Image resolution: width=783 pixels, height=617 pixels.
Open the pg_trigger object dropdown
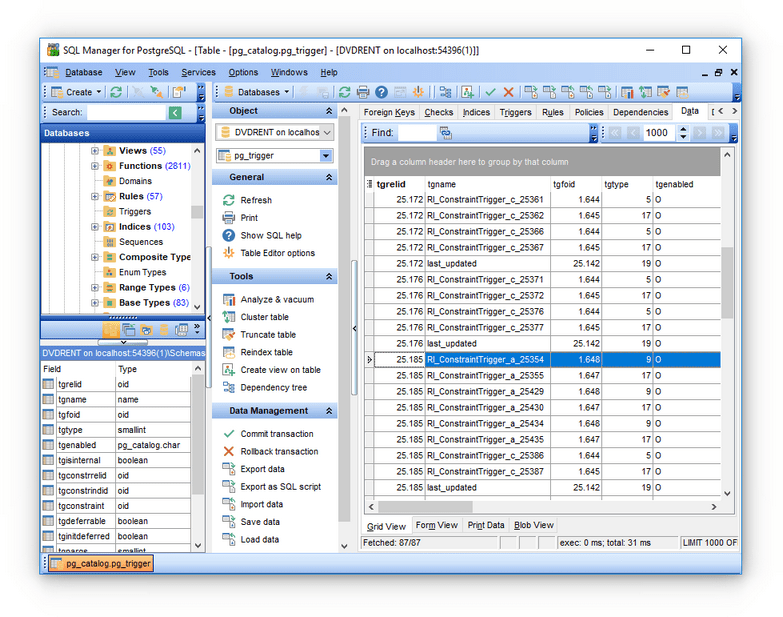click(326, 156)
